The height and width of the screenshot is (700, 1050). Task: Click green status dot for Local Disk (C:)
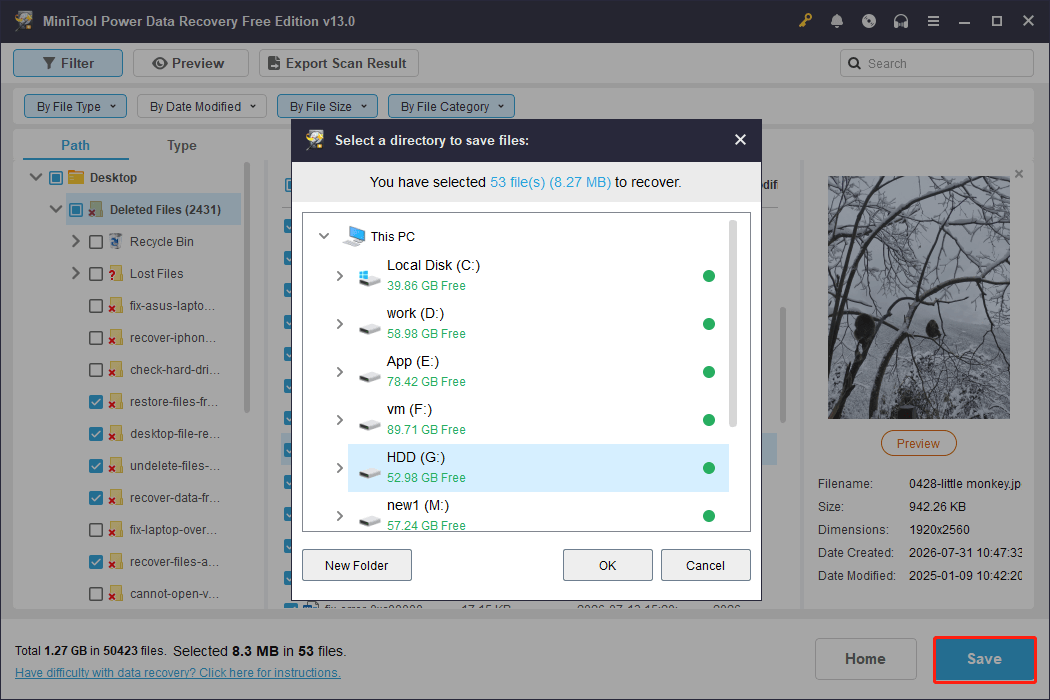point(708,276)
